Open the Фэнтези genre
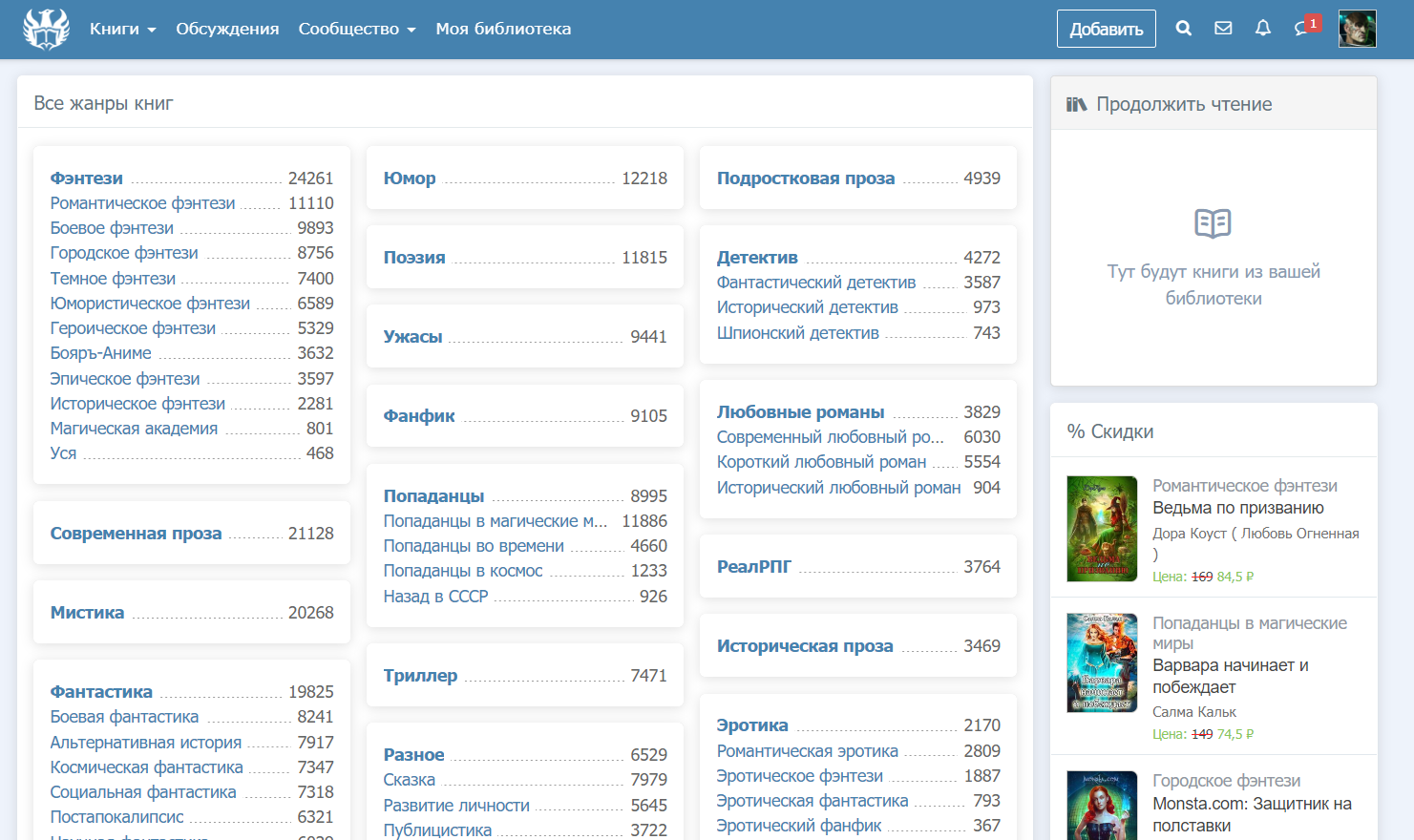Screen dimensions: 1414x840 click(87, 178)
